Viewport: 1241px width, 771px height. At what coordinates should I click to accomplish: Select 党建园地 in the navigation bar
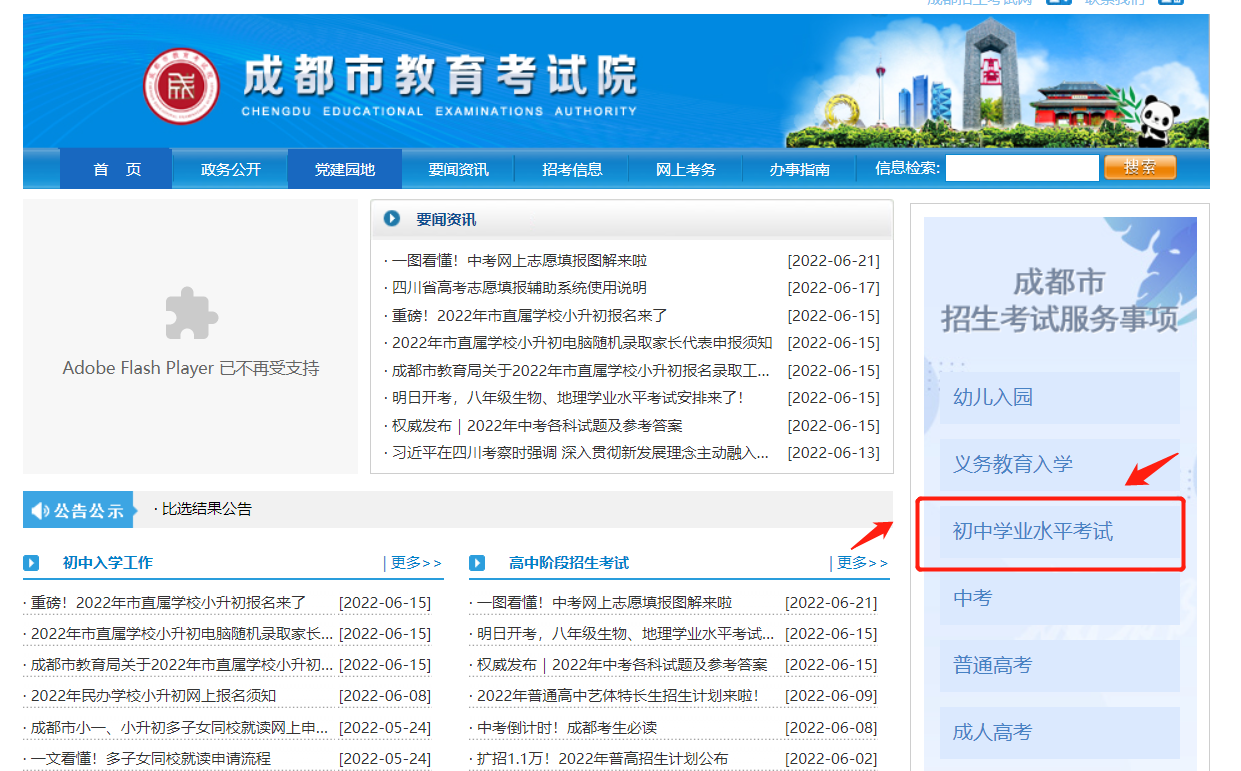[345, 169]
